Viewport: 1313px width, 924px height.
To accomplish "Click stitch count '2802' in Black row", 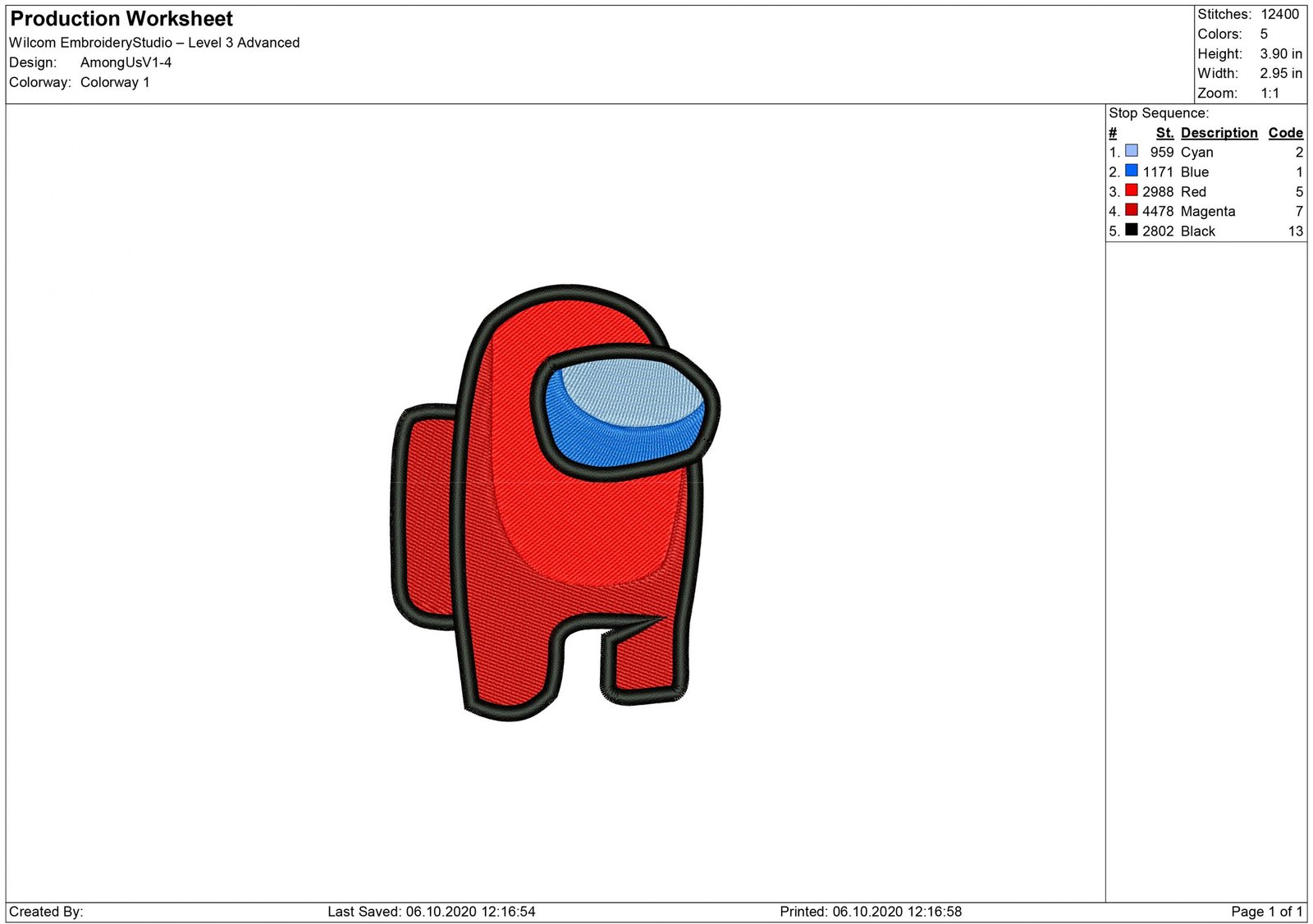I will [x=1158, y=231].
